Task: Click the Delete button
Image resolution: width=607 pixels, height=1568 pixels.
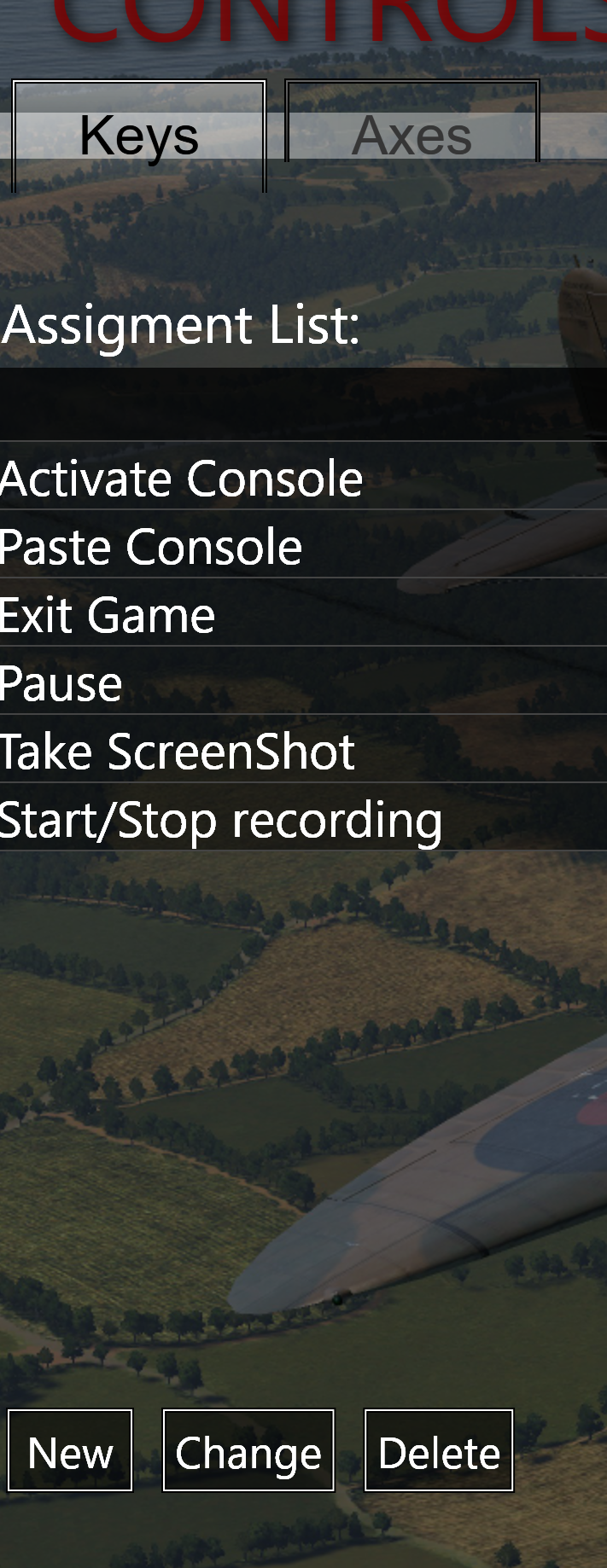Action: 439,1450
